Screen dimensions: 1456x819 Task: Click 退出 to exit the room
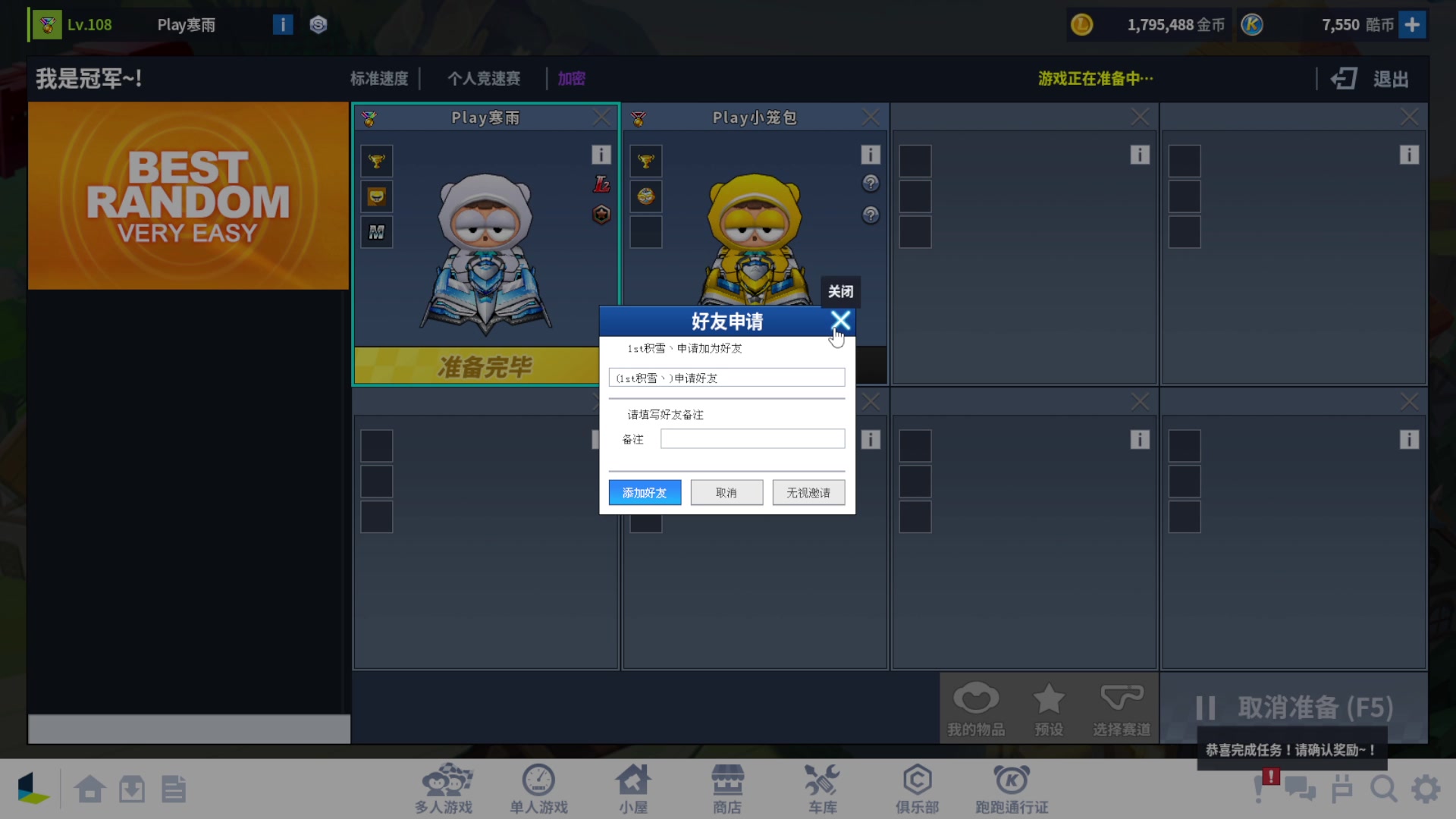pyautogui.click(x=1390, y=78)
